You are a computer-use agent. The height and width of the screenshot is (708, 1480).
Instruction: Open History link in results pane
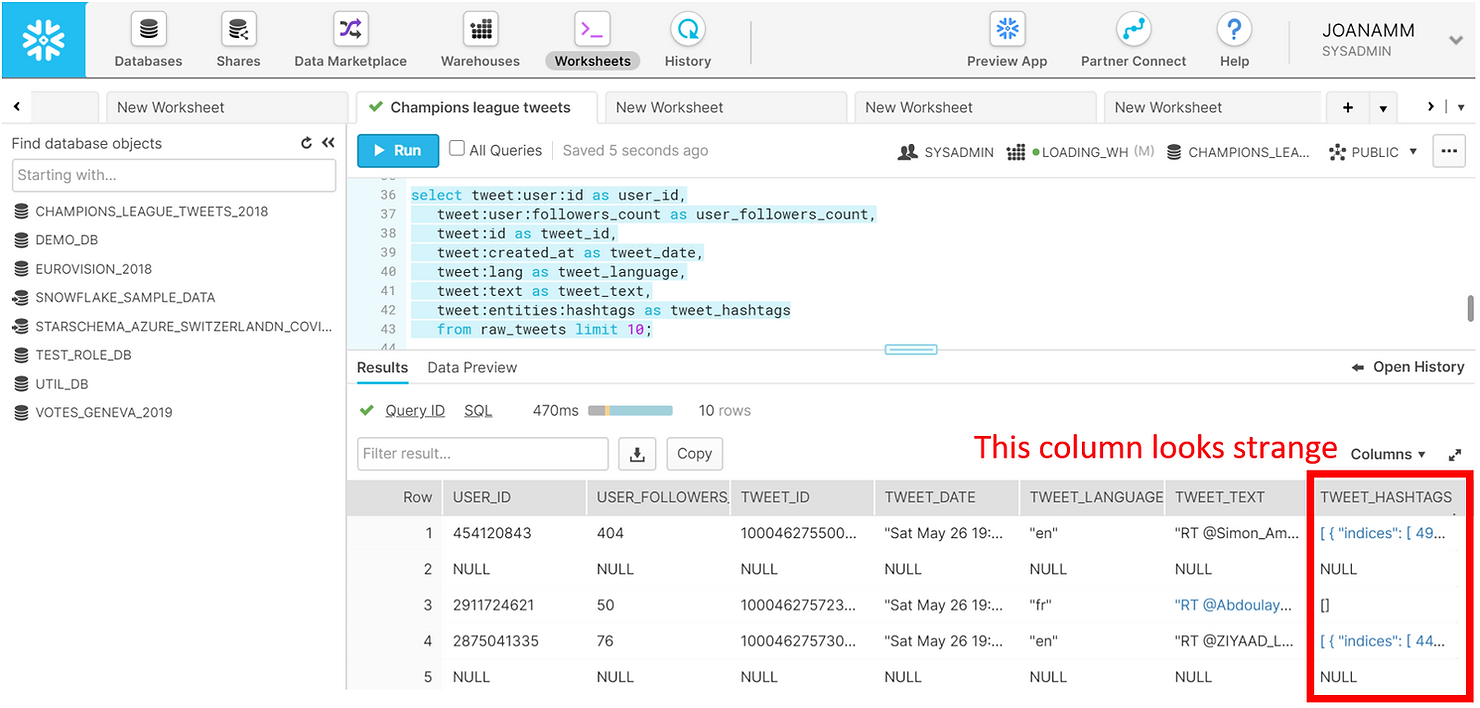[x=1408, y=367]
